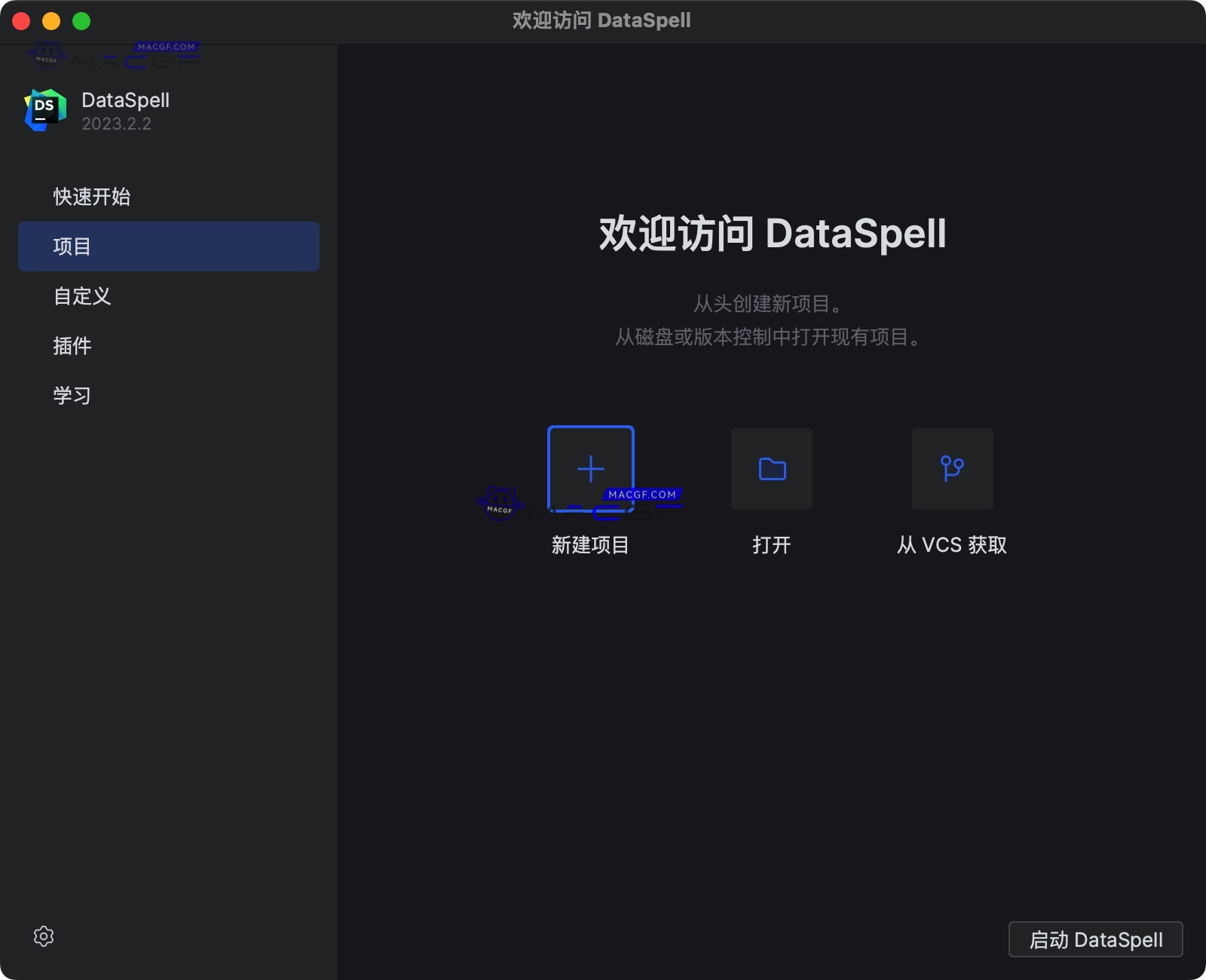Click the Get from VCS branch icon

click(952, 468)
